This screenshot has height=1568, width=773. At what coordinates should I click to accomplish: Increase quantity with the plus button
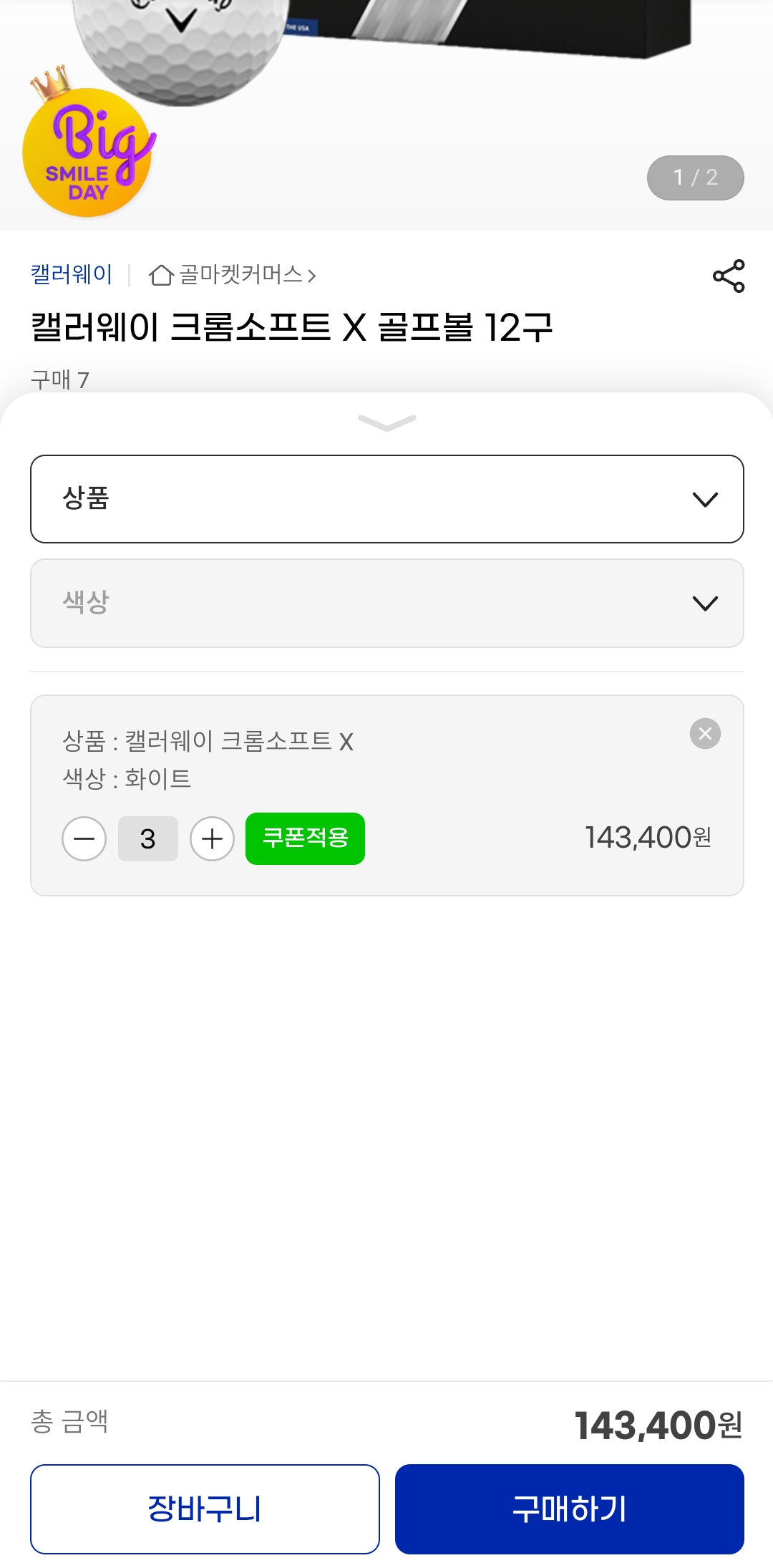click(x=212, y=838)
